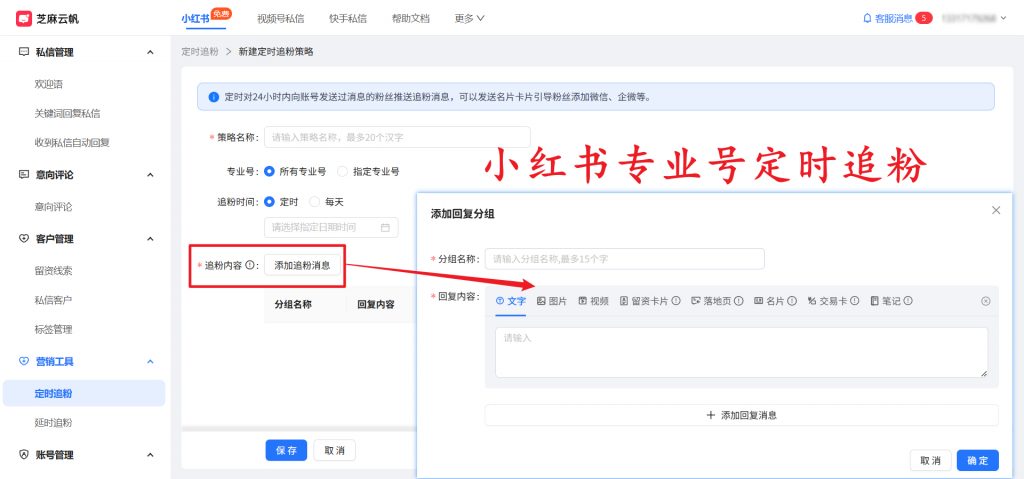This screenshot has height=479, width=1024.
Task: Click the info icon beside 留资卡片
Action: [676, 301]
